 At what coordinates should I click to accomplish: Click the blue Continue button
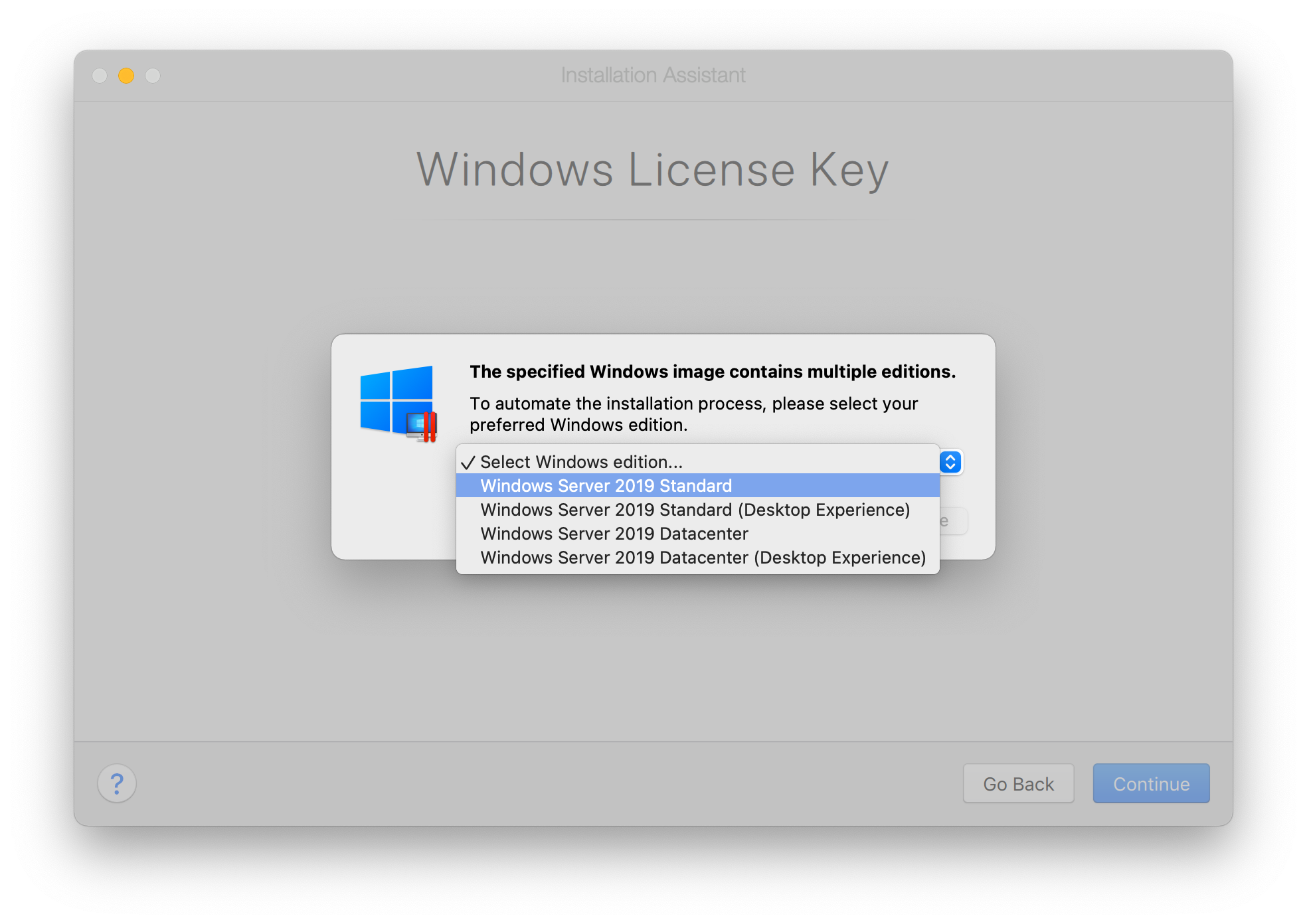1151,784
